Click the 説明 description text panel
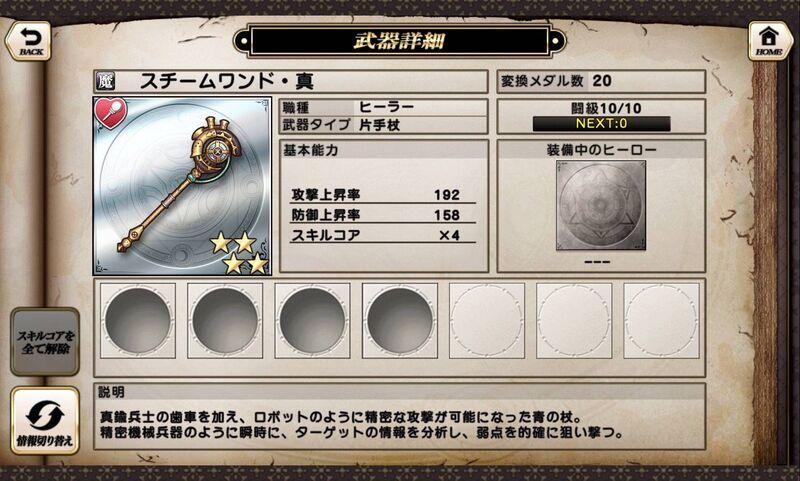The height and width of the screenshot is (481, 800). pyautogui.click(x=399, y=417)
